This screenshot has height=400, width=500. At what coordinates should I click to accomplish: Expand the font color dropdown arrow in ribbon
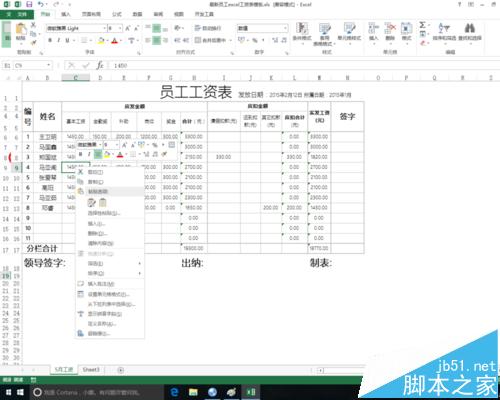[x=121, y=40]
